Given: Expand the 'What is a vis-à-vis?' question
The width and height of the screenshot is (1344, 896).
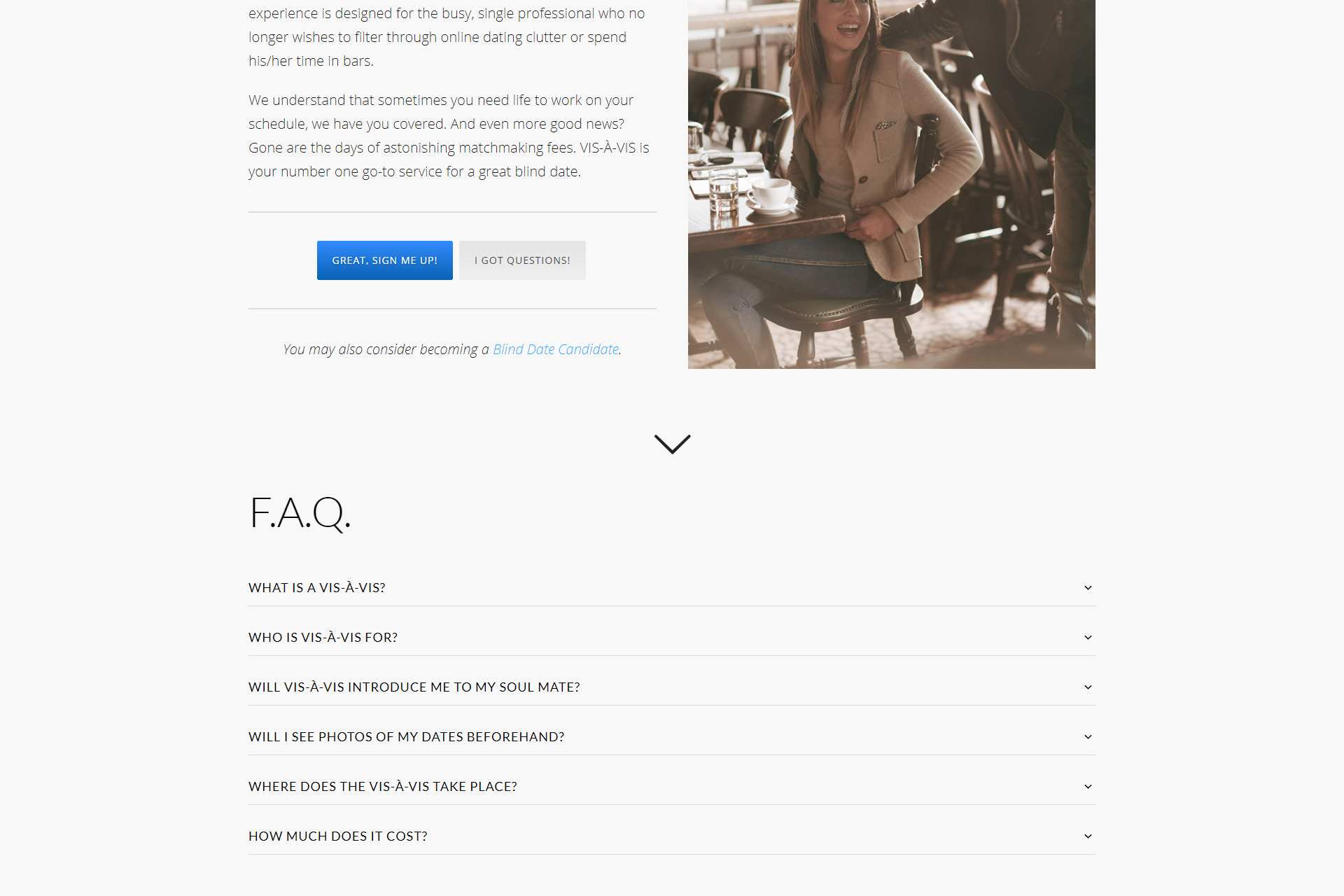Looking at the screenshot, I should (672, 588).
